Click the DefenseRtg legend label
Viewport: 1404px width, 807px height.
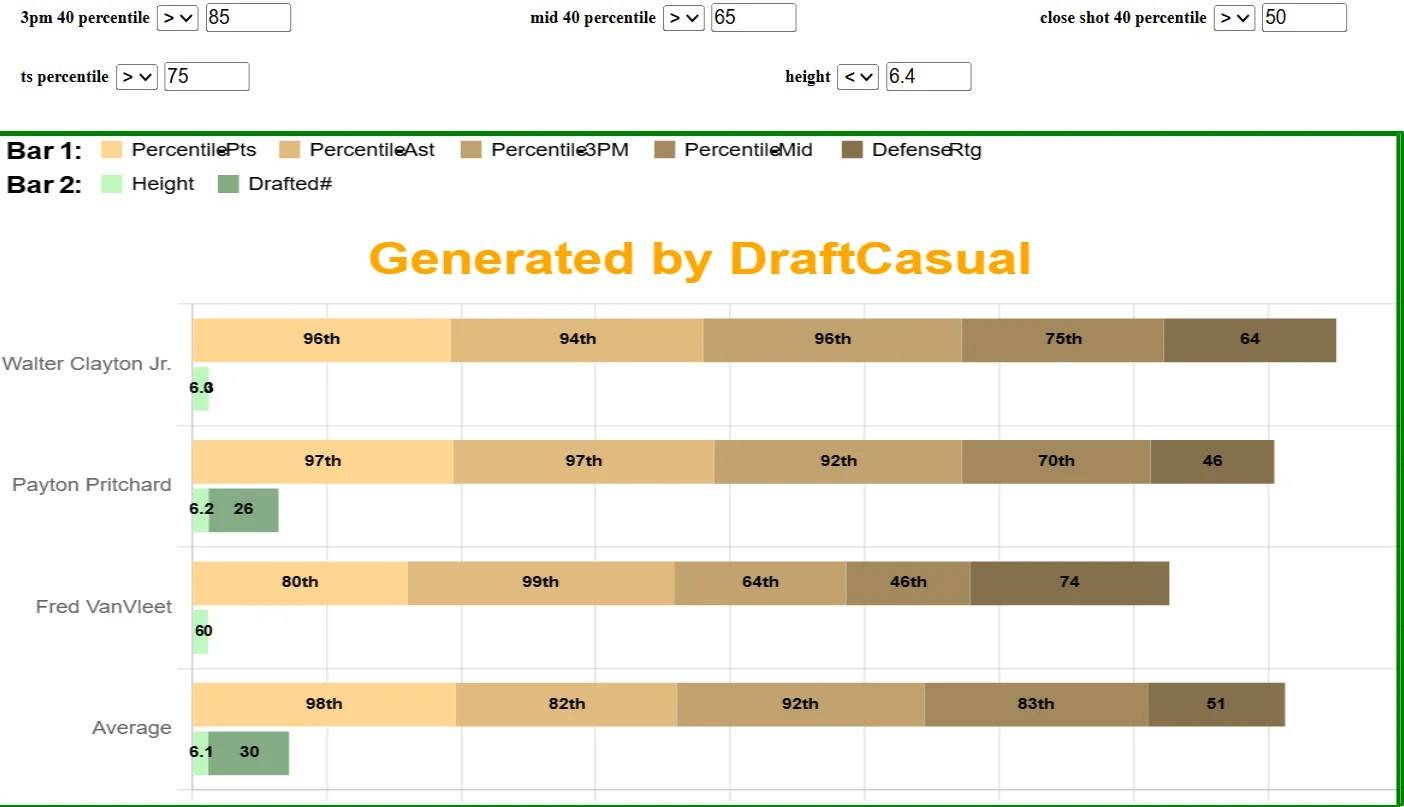(x=927, y=150)
